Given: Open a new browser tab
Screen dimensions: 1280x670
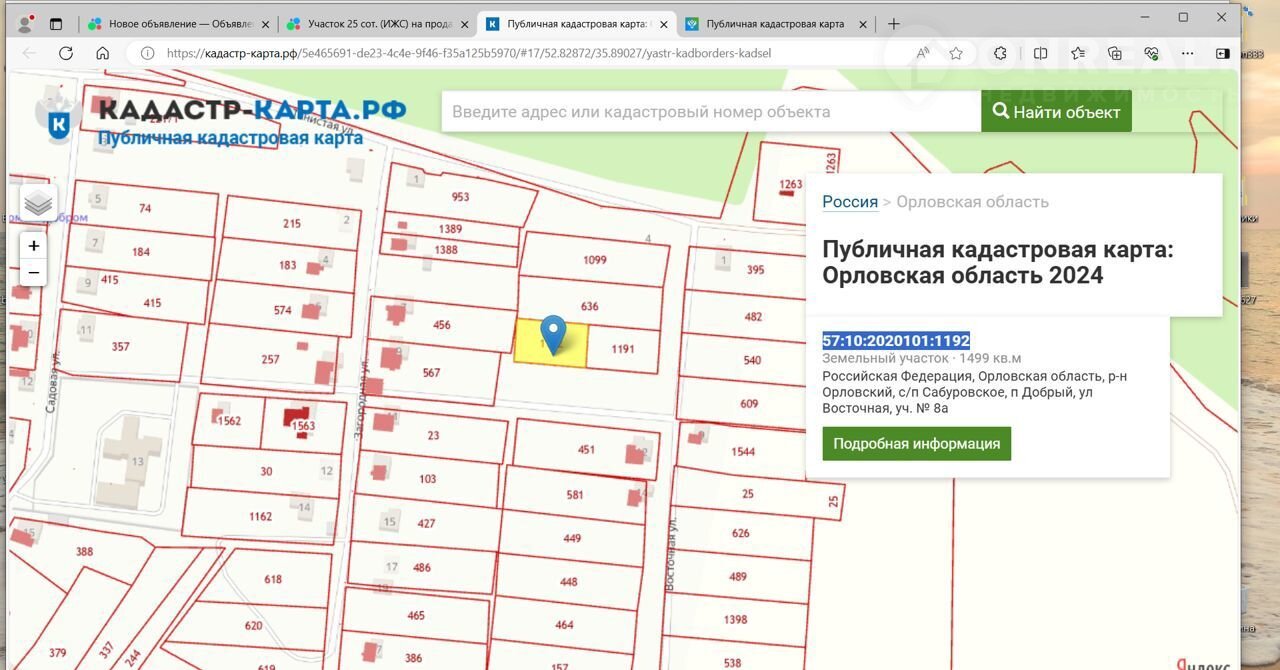Looking at the screenshot, I should (x=893, y=24).
